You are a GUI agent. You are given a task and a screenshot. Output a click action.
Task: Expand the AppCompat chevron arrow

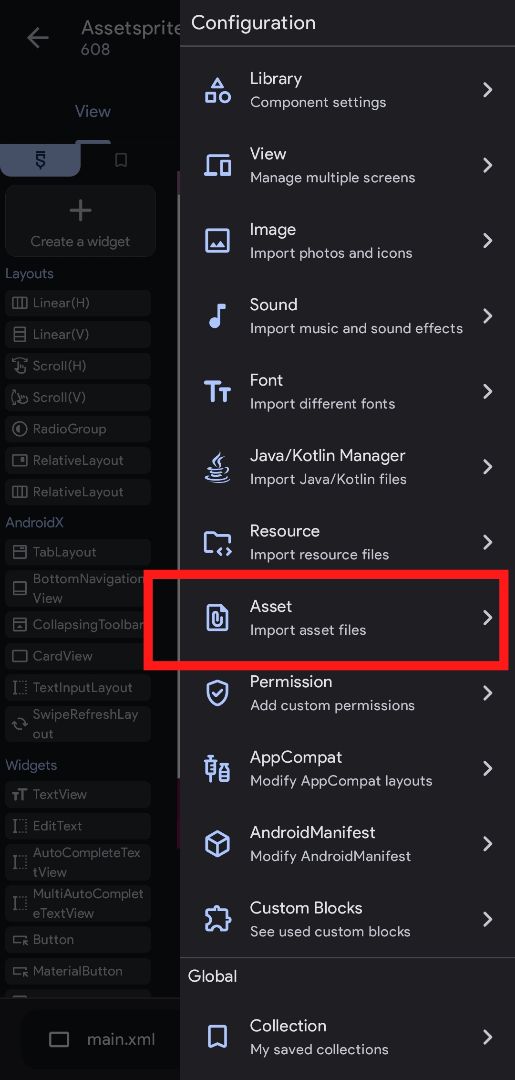pos(487,769)
